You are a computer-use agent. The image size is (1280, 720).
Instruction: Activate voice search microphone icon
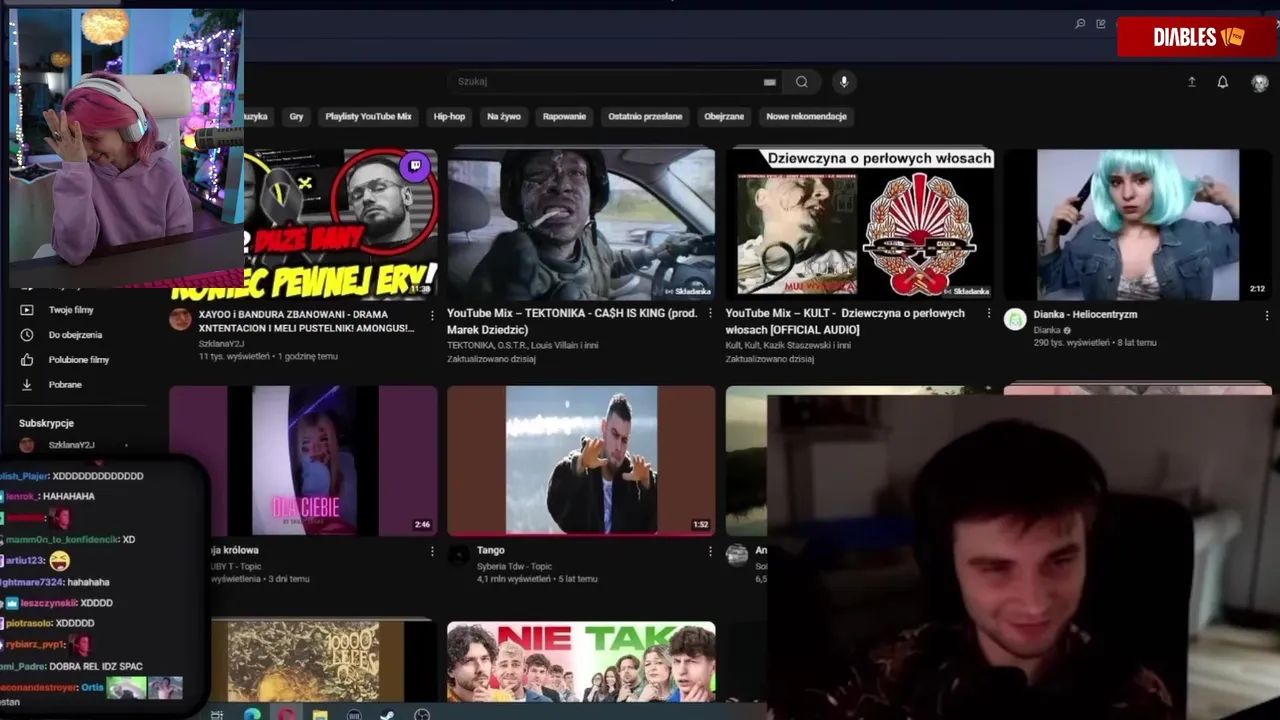tap(844, 82)
